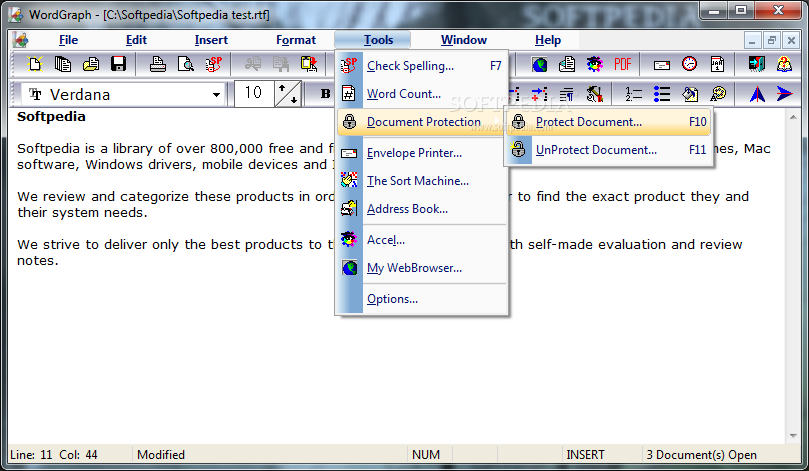Open the web browser globe icon in toolbar
The height and width of the screenshot is (471, 809).
pos(539,64)
